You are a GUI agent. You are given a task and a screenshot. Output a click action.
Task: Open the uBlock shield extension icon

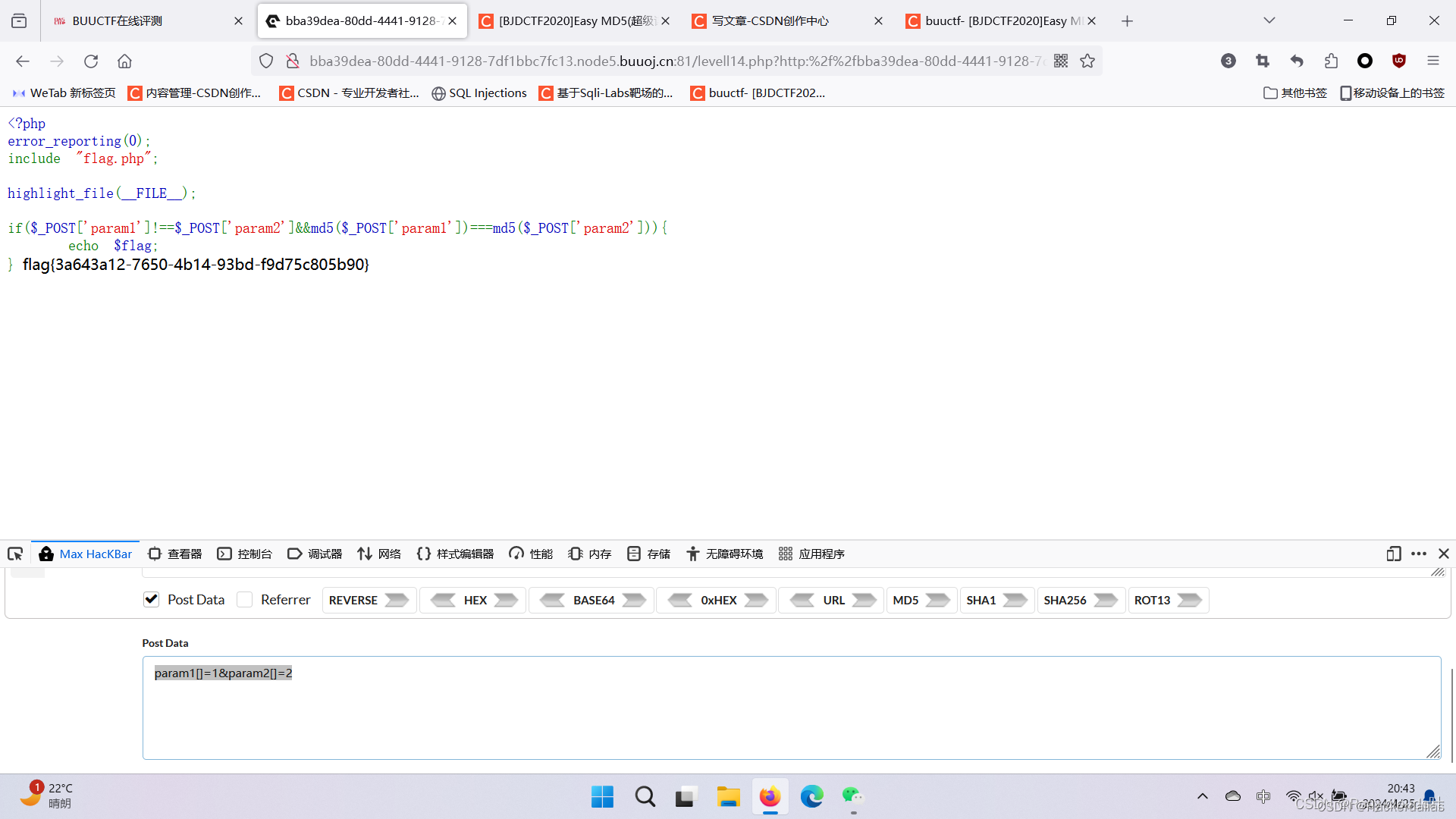click(1399, 61)
